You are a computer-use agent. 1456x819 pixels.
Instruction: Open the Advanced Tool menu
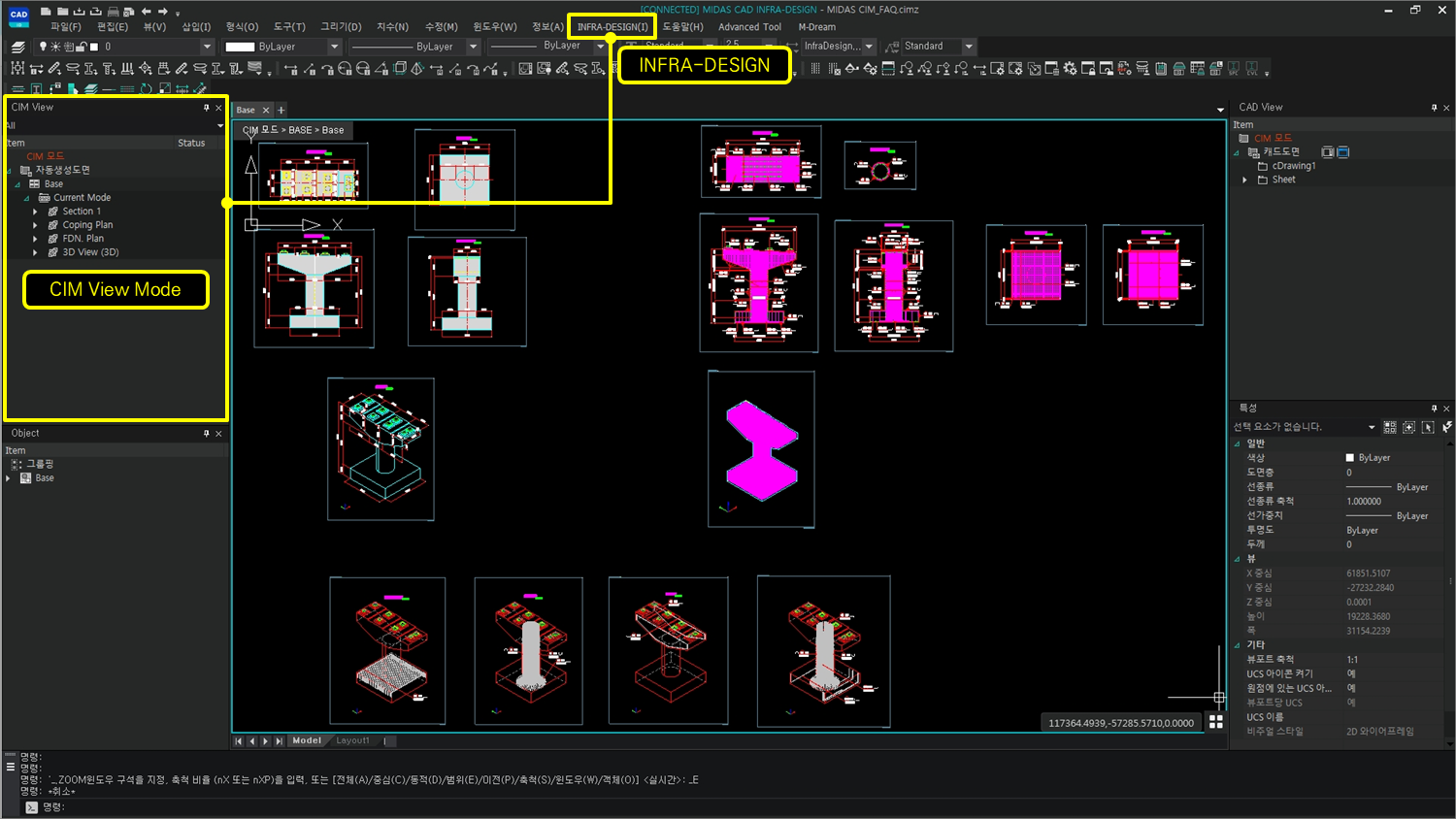[x=749, y=27]
